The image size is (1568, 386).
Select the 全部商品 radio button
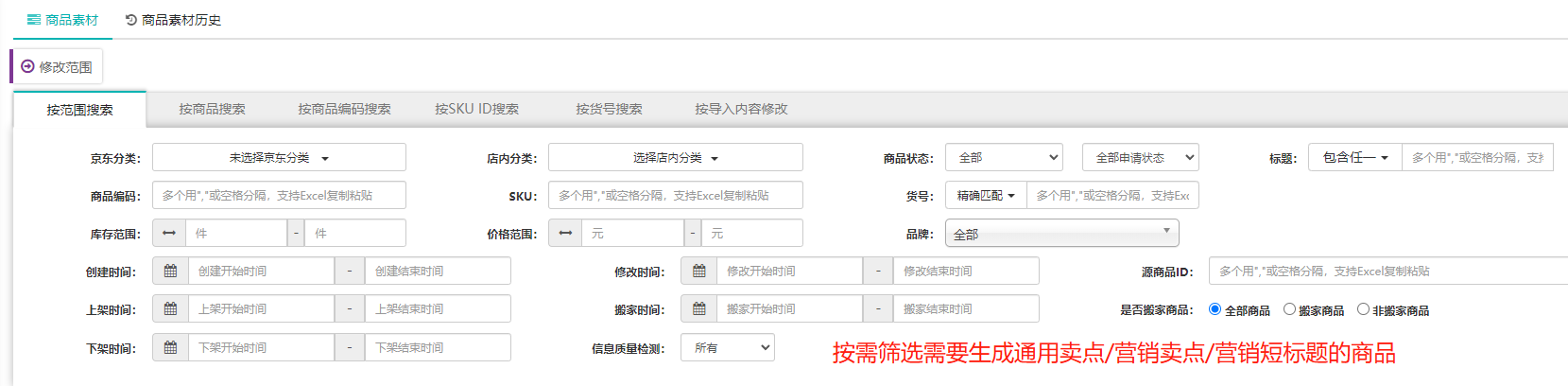[1215, 309]
